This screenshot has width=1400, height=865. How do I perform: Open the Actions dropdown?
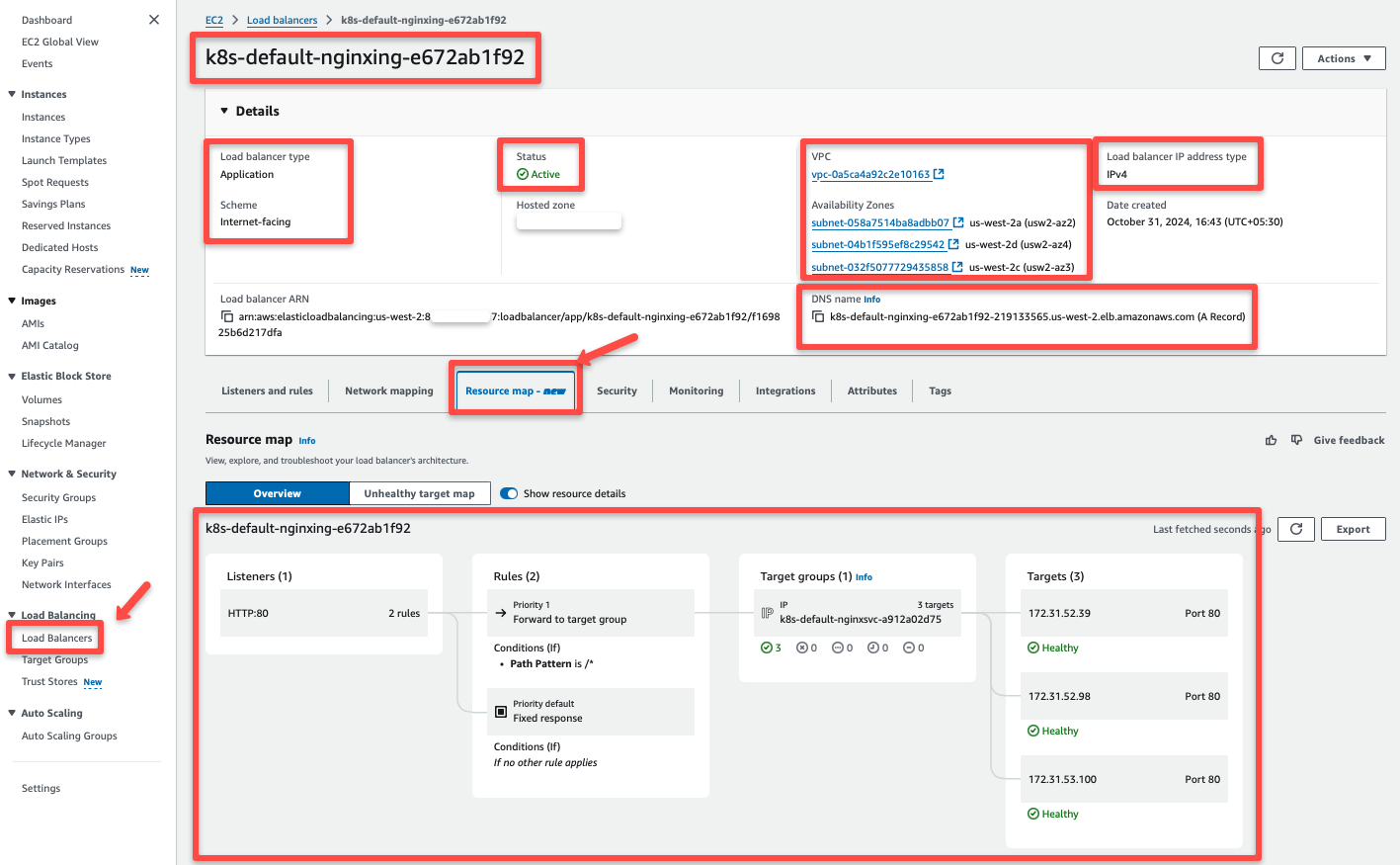coord(1343,57)
